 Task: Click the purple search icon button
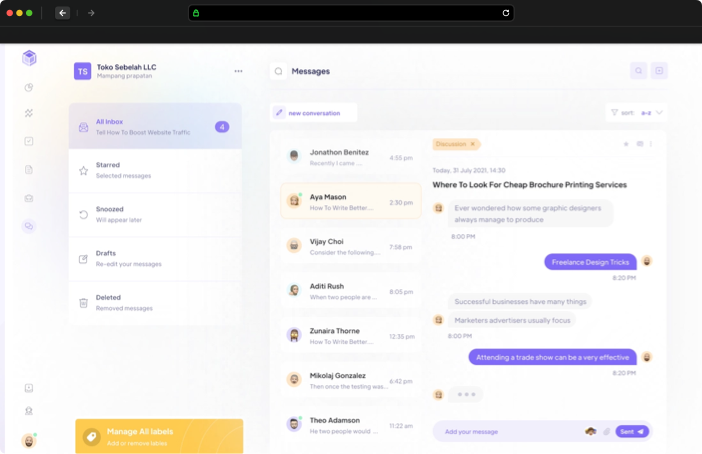point(638,71)
